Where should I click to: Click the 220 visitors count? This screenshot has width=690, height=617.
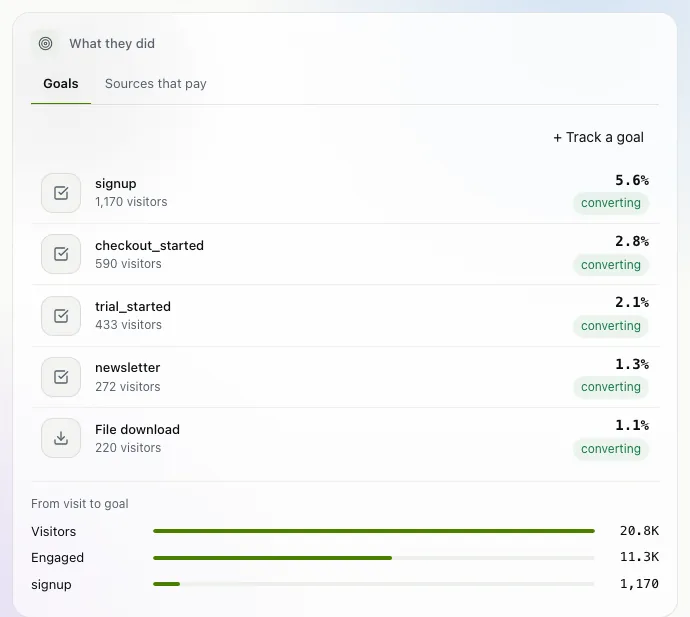(128, 448)
